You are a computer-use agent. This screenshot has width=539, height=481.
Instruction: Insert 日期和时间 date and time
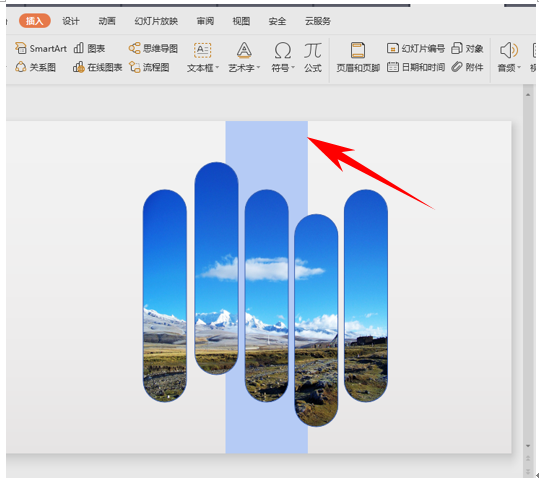416,67
